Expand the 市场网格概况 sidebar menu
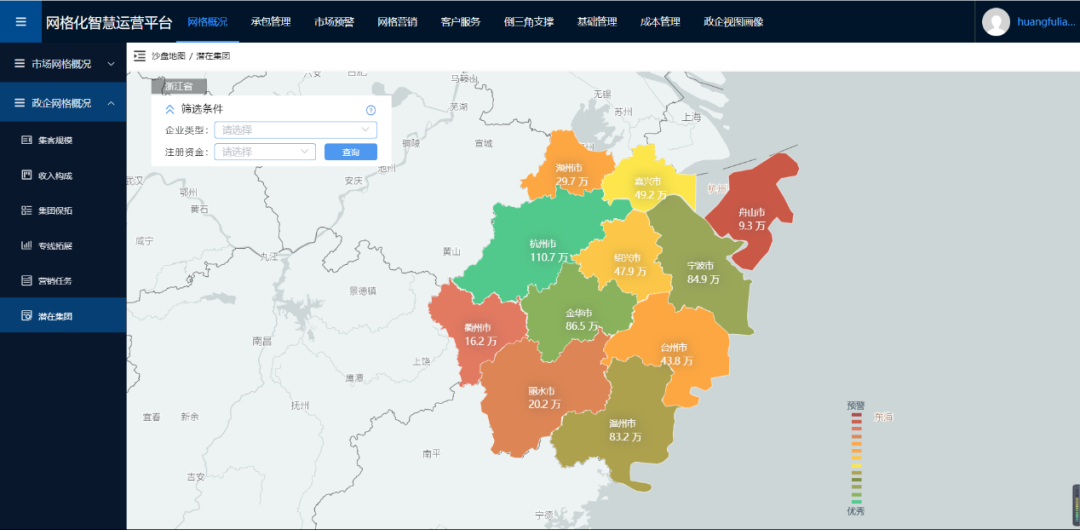1080x530 pixels. [110, 64]
